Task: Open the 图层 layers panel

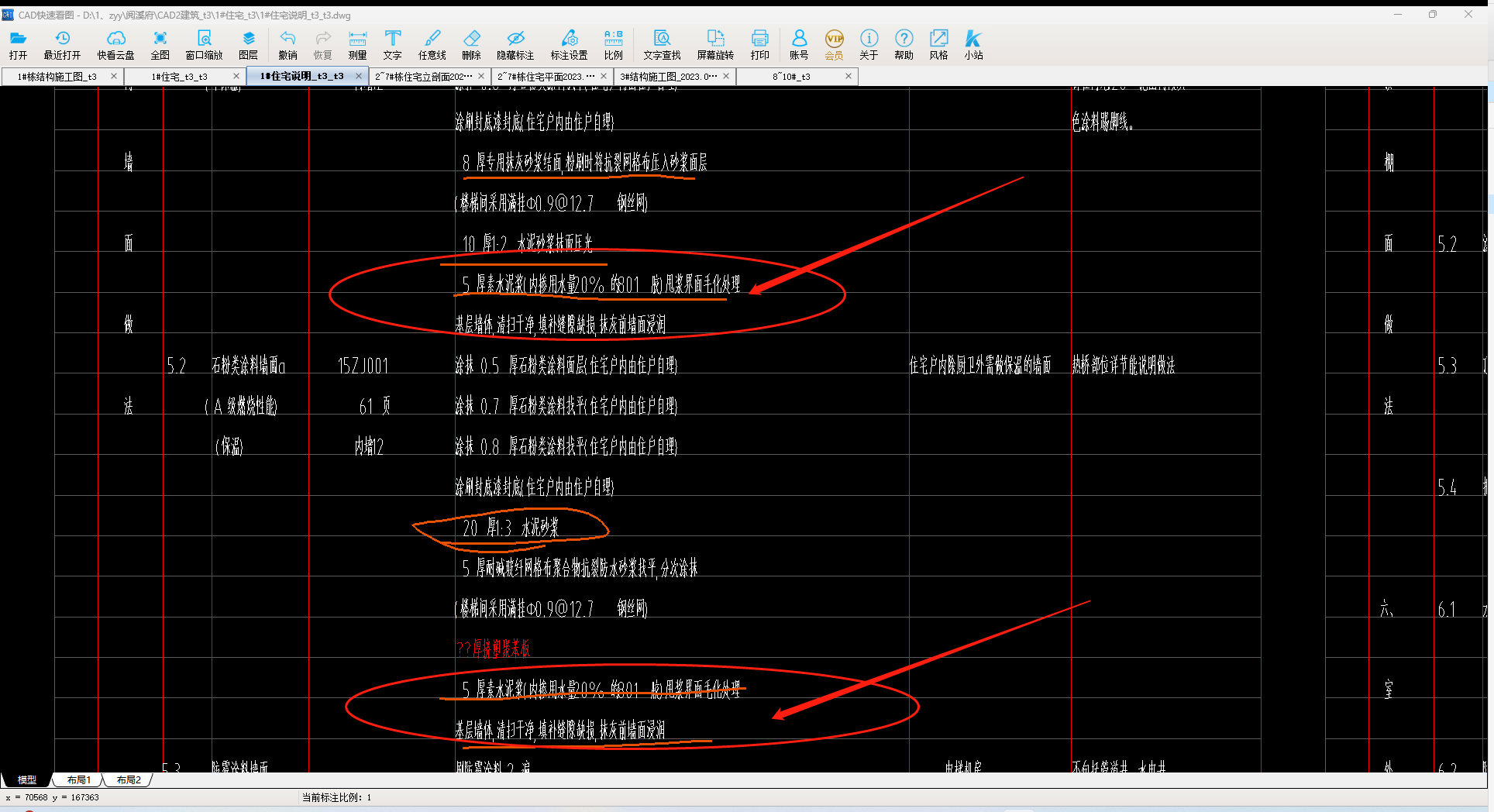Action: click(249, 45)
